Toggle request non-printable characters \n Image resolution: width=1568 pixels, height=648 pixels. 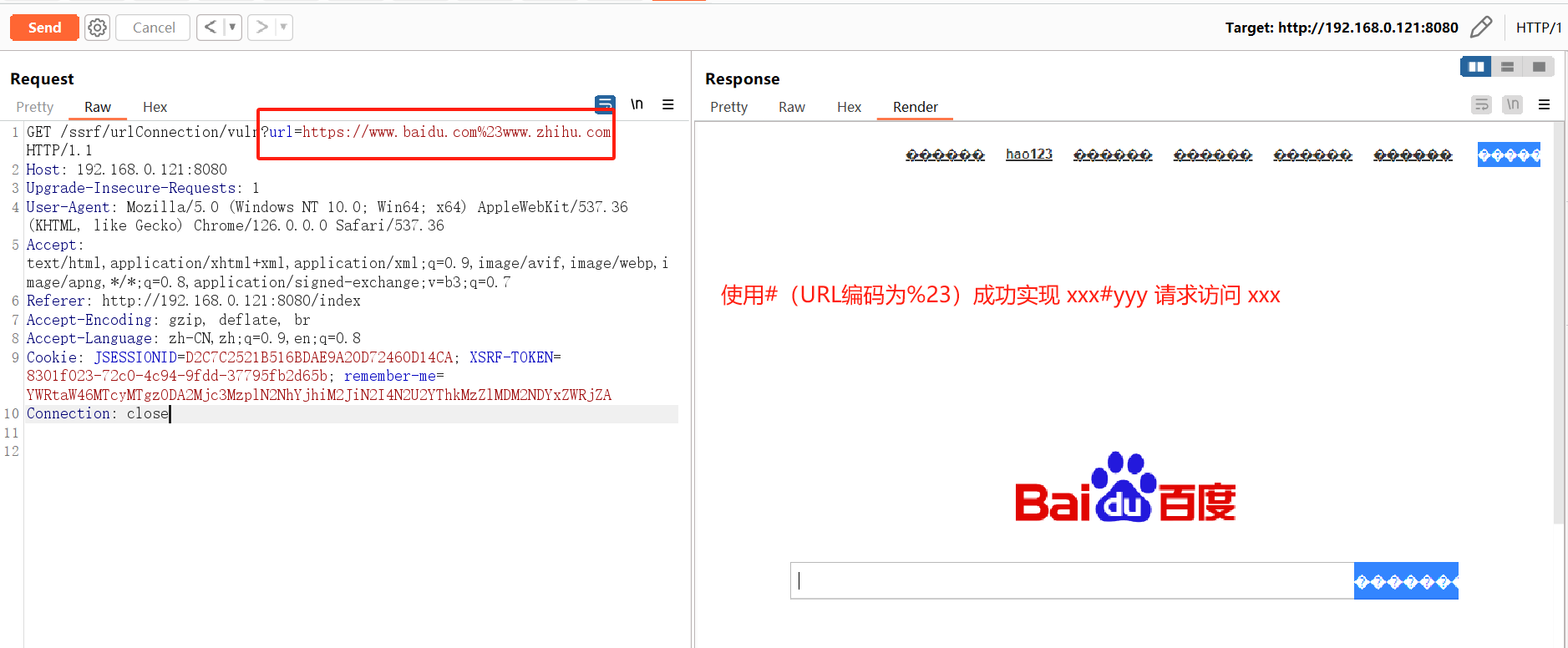tap(637, 104)
